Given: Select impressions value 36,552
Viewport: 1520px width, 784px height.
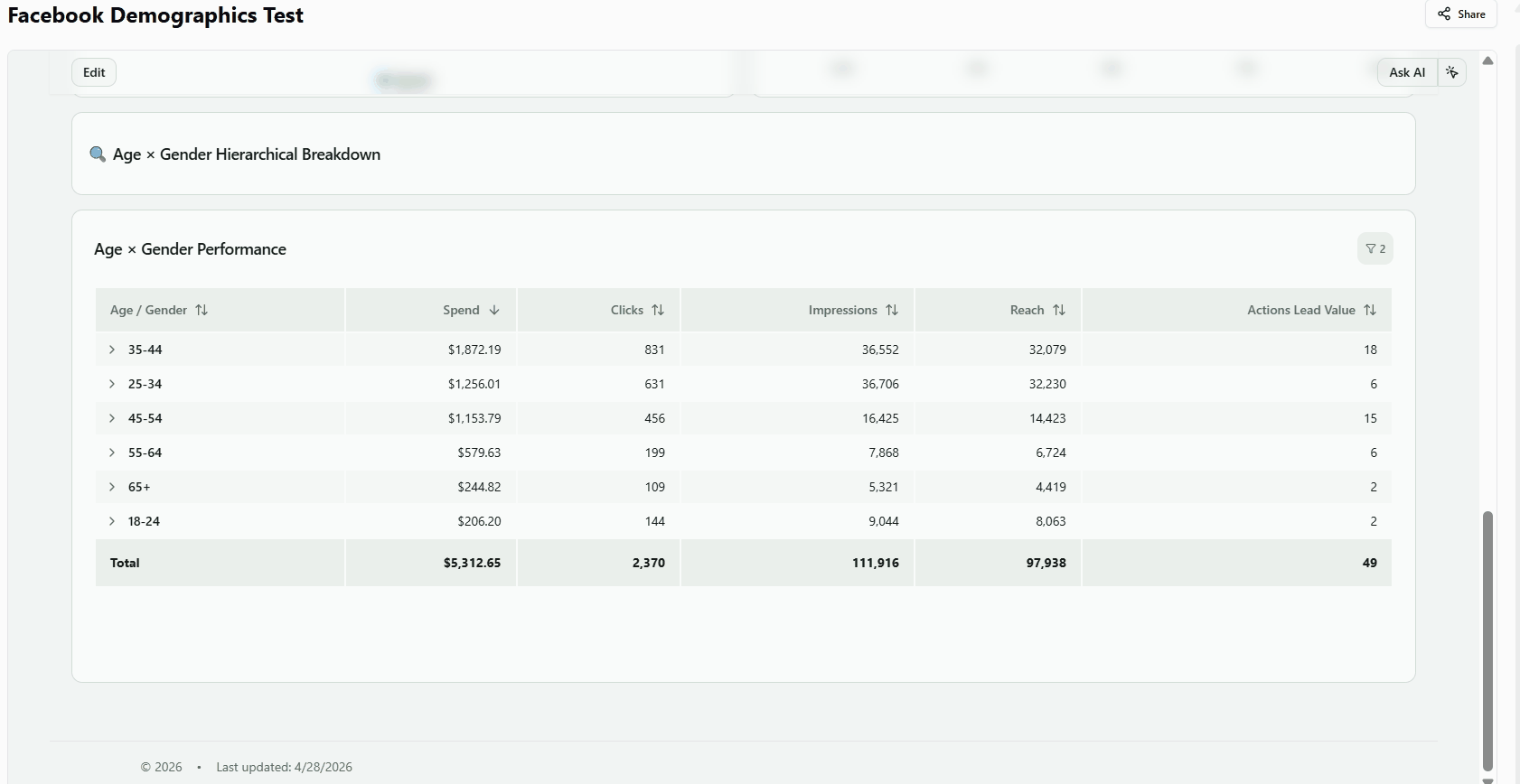Looking at the screenshot, I should (x=880, y=350).
